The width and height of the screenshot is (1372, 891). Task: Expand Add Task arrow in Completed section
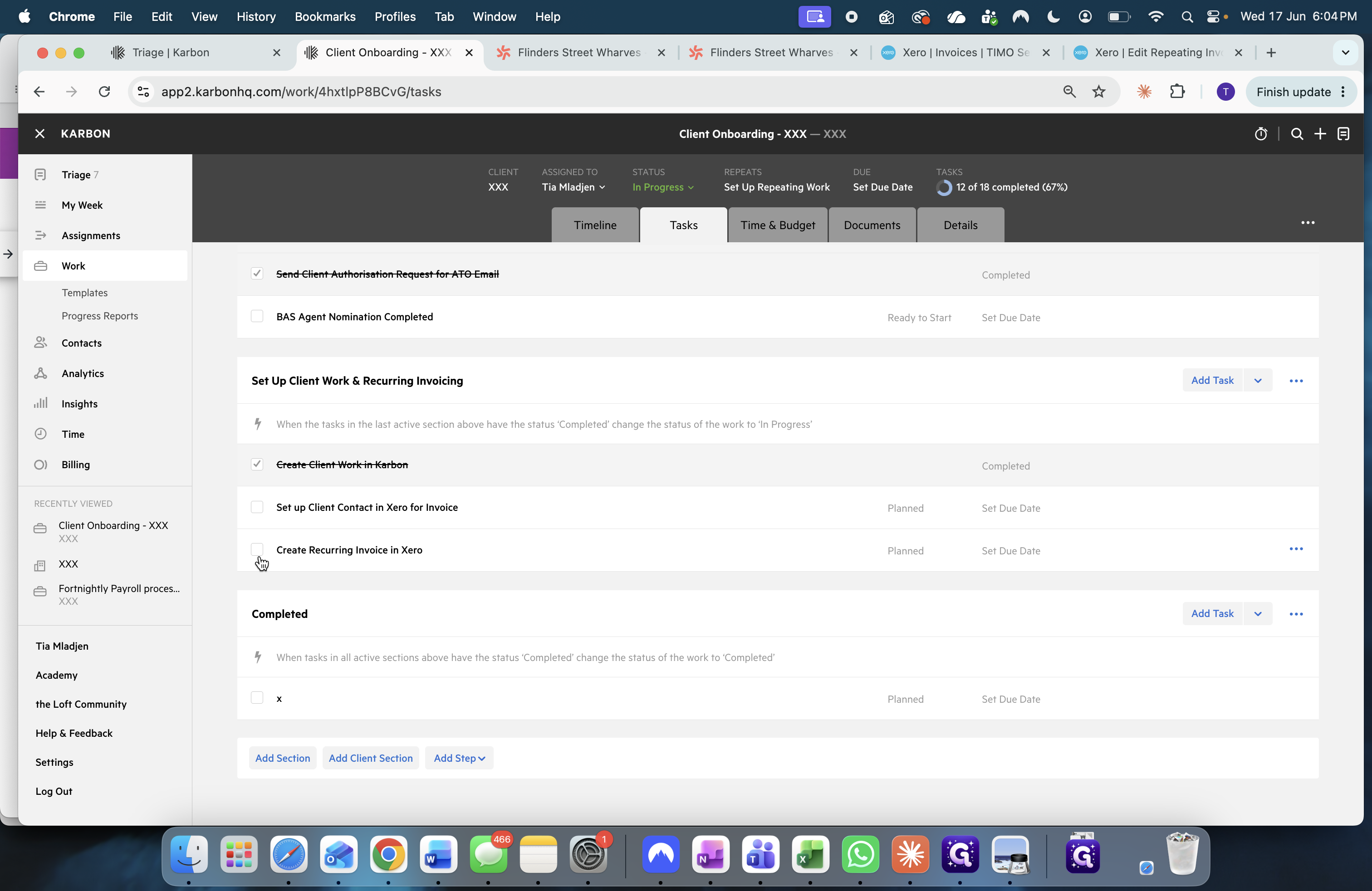(1258, 614)
